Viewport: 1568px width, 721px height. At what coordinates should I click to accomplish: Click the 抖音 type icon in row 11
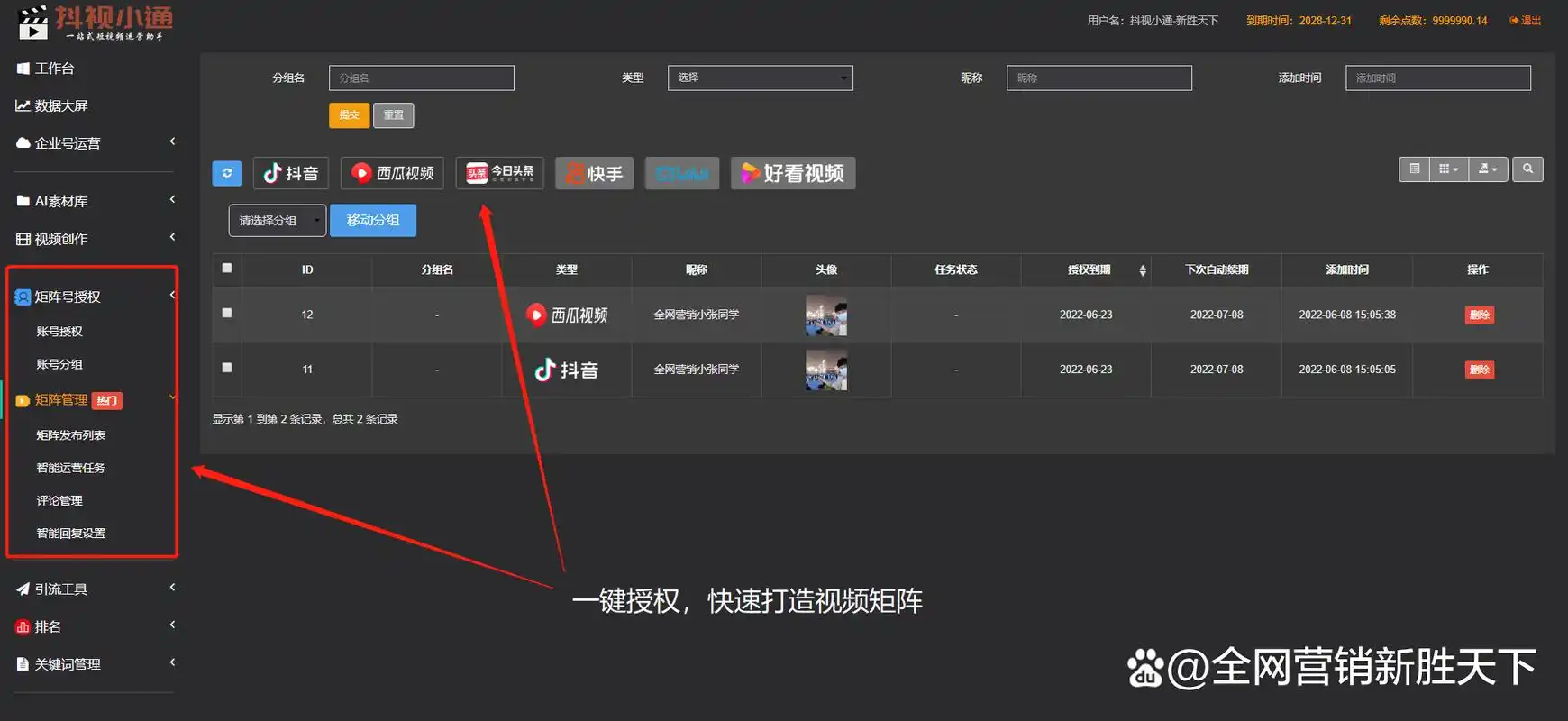pyautogui.click(x=567, y=370)
